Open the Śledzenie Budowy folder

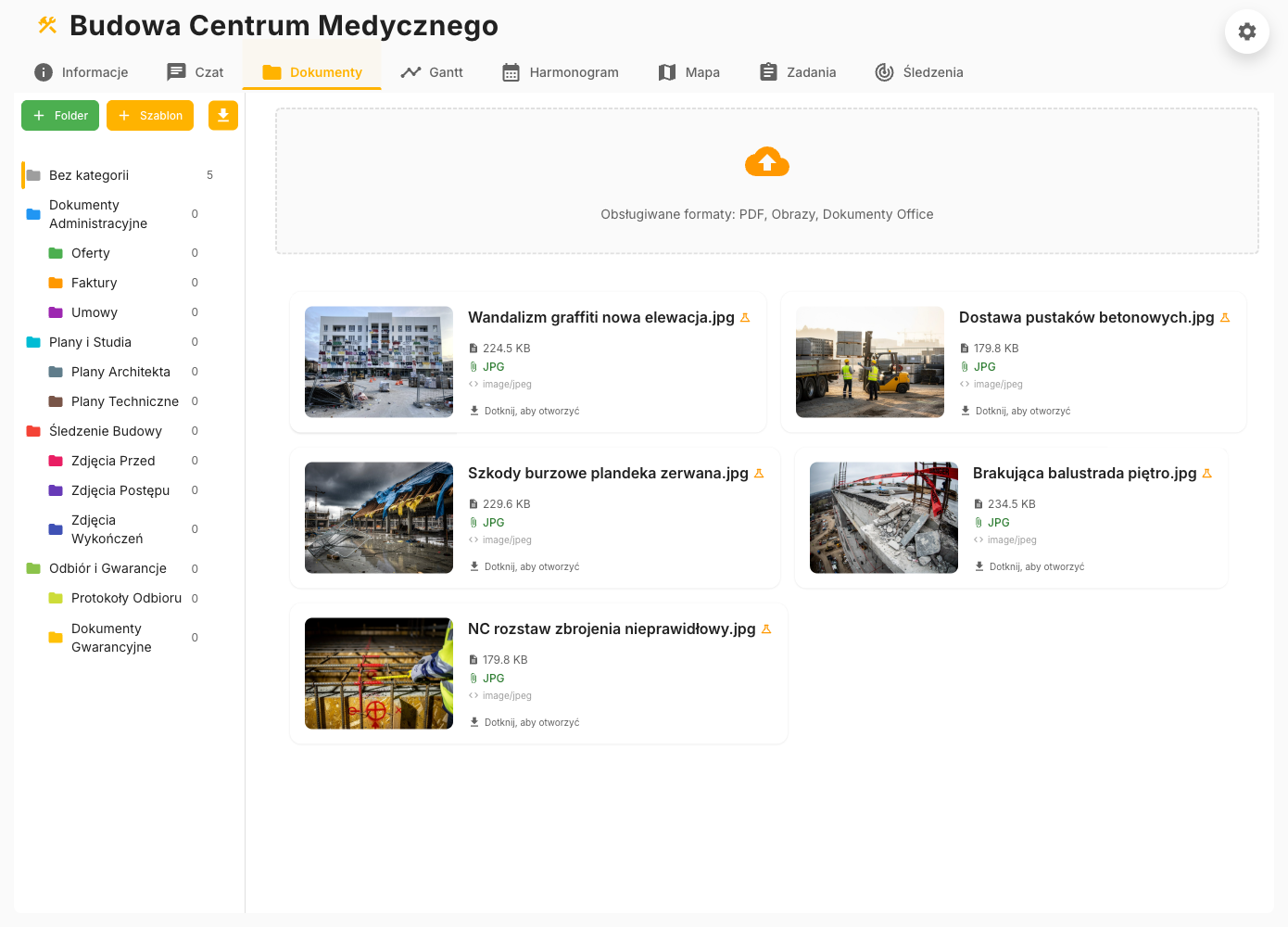(105, 431)
